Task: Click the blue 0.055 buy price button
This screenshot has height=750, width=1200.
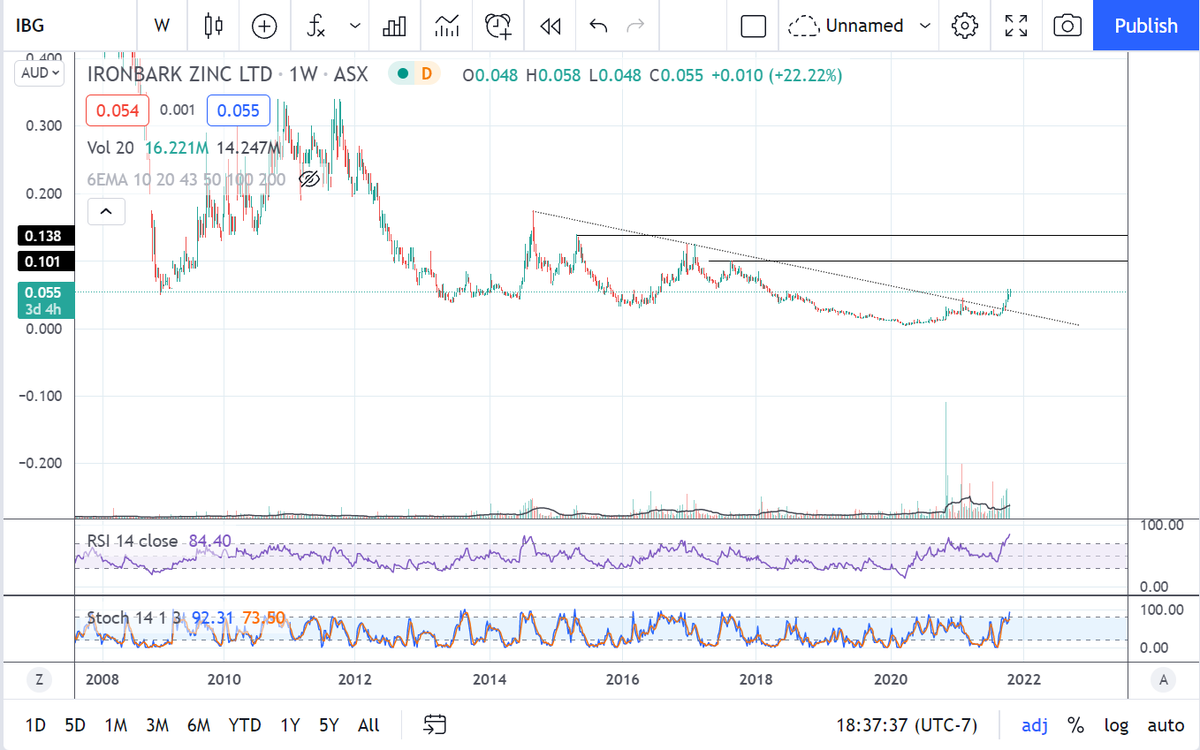Action: pyautogui.click(x=238, y=110)
